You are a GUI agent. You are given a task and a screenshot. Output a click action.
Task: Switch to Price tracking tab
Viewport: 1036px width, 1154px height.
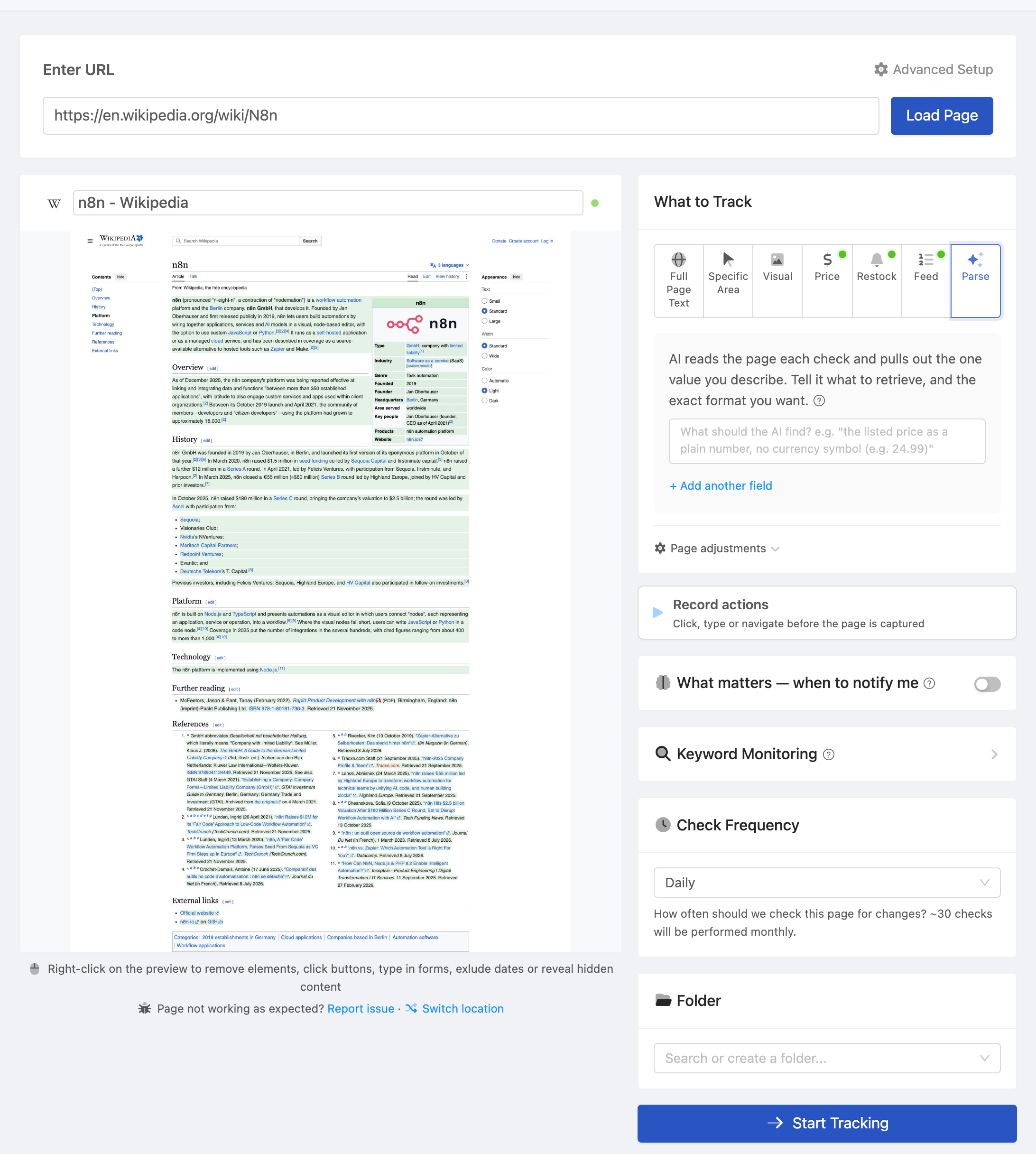(827, 281)
